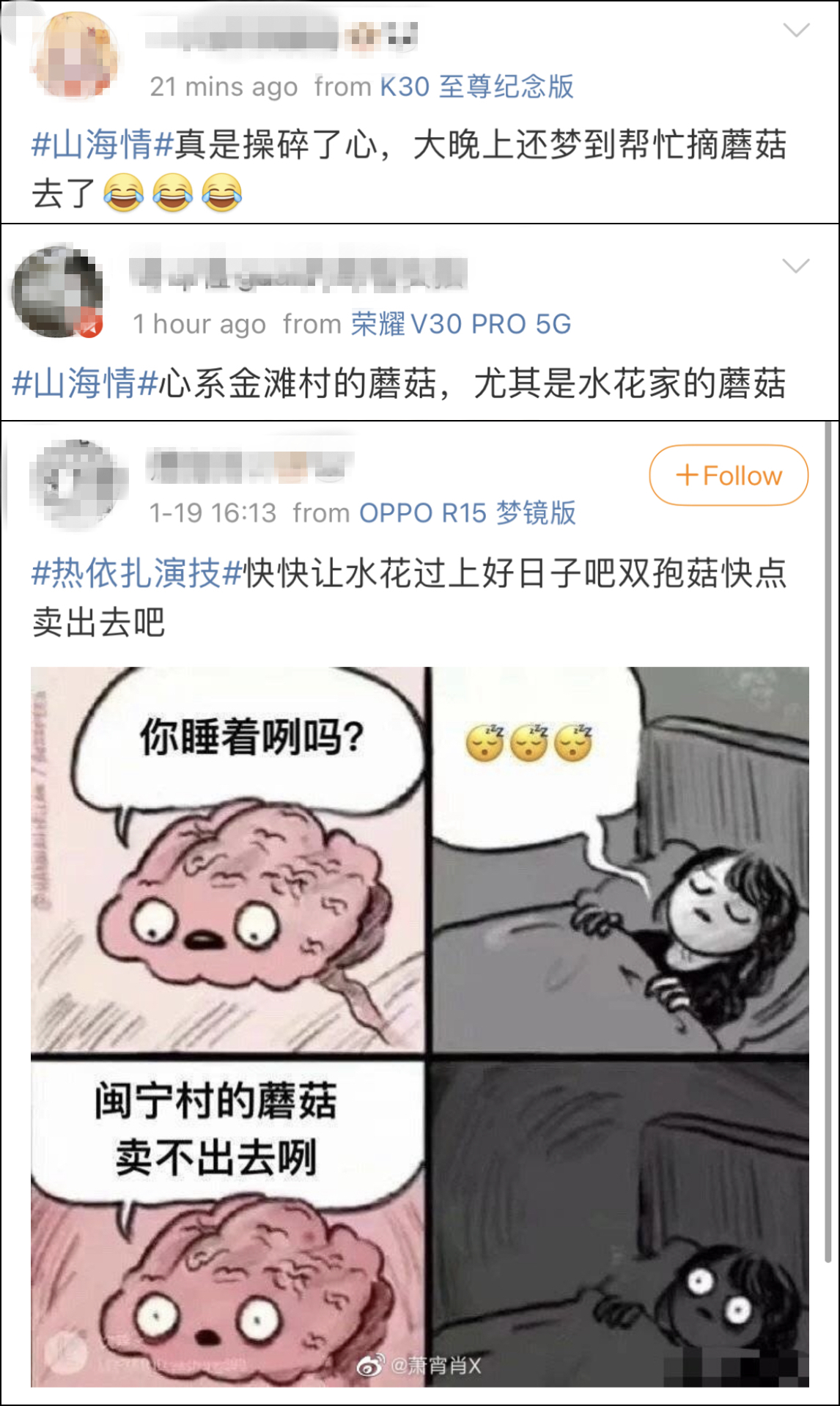Open chevron options on the second post
The width and height of the screenshot is (840, 1406).
[x=795, y=265]
